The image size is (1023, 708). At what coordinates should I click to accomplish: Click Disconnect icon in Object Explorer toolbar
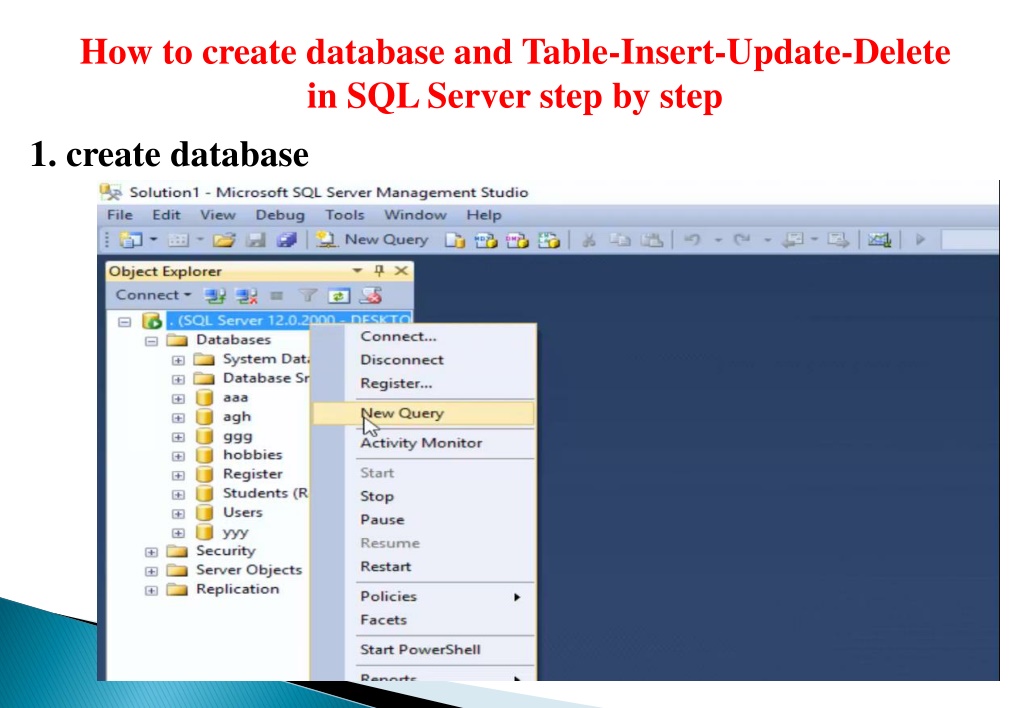point(246,296)
